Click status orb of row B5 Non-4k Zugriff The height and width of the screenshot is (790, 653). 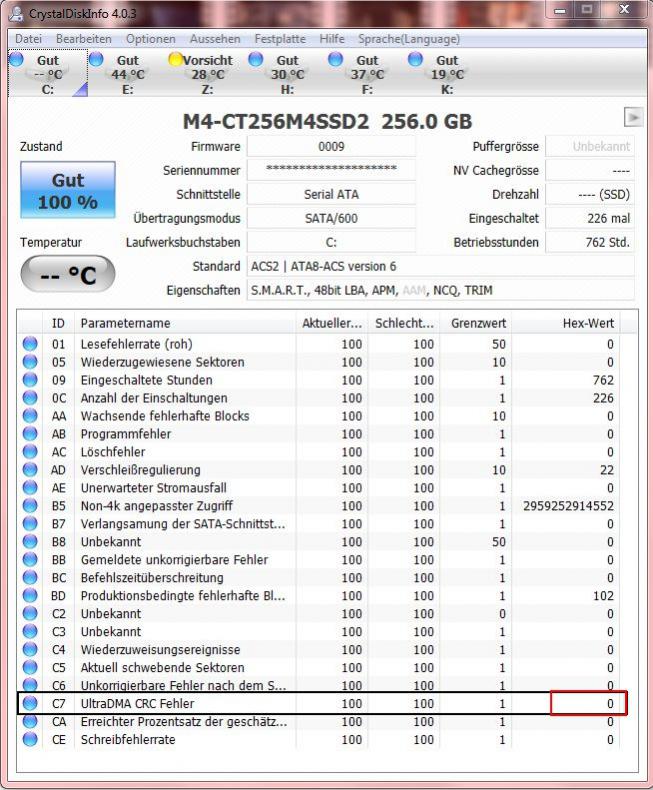click(30, 505)
